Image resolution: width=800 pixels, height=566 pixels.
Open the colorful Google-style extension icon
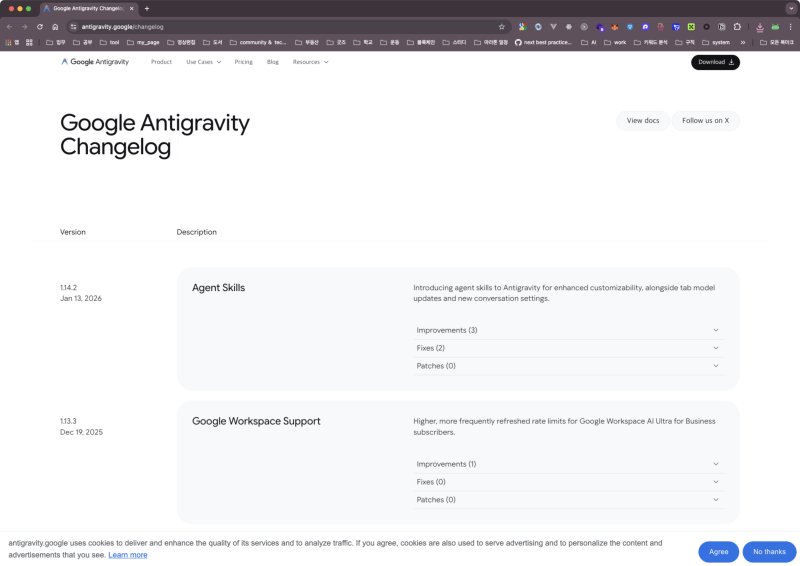522,27
